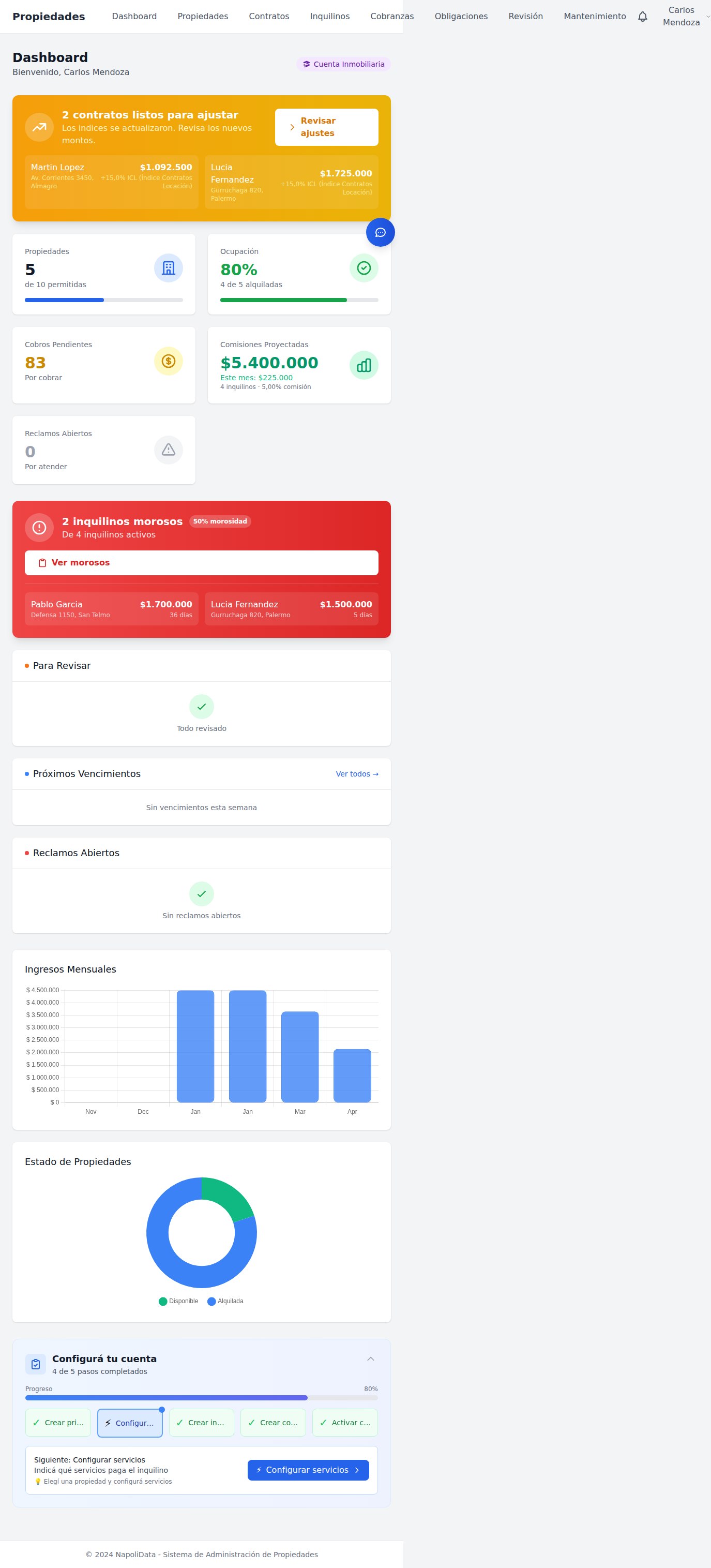This screenshot has width=711, height=1568.
Task: Open Martin Lopez adjustment card
Action: [111, 182]
